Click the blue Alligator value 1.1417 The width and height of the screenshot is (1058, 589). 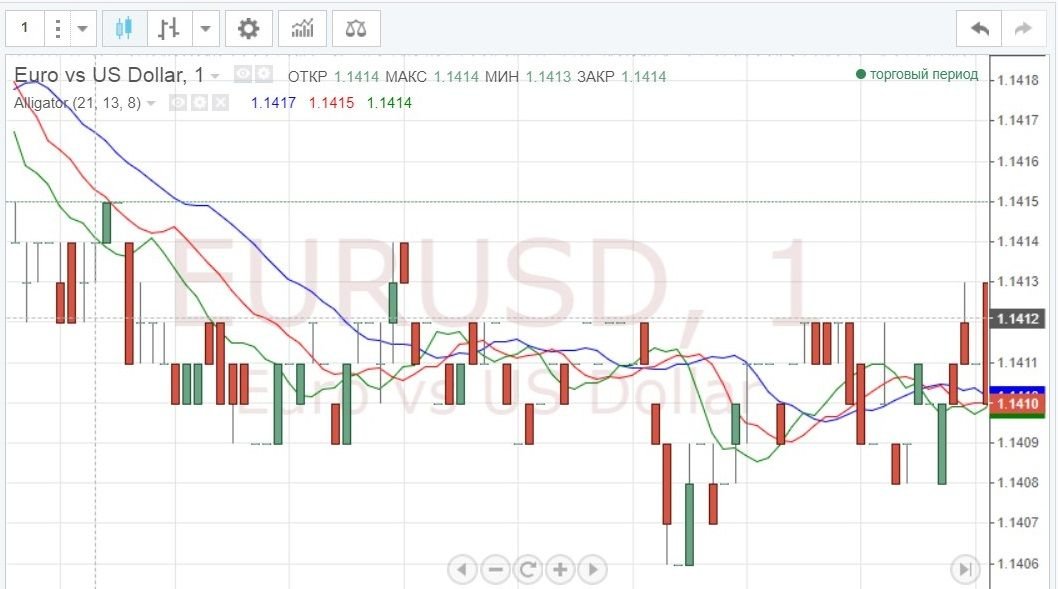[x=273, y=103]
